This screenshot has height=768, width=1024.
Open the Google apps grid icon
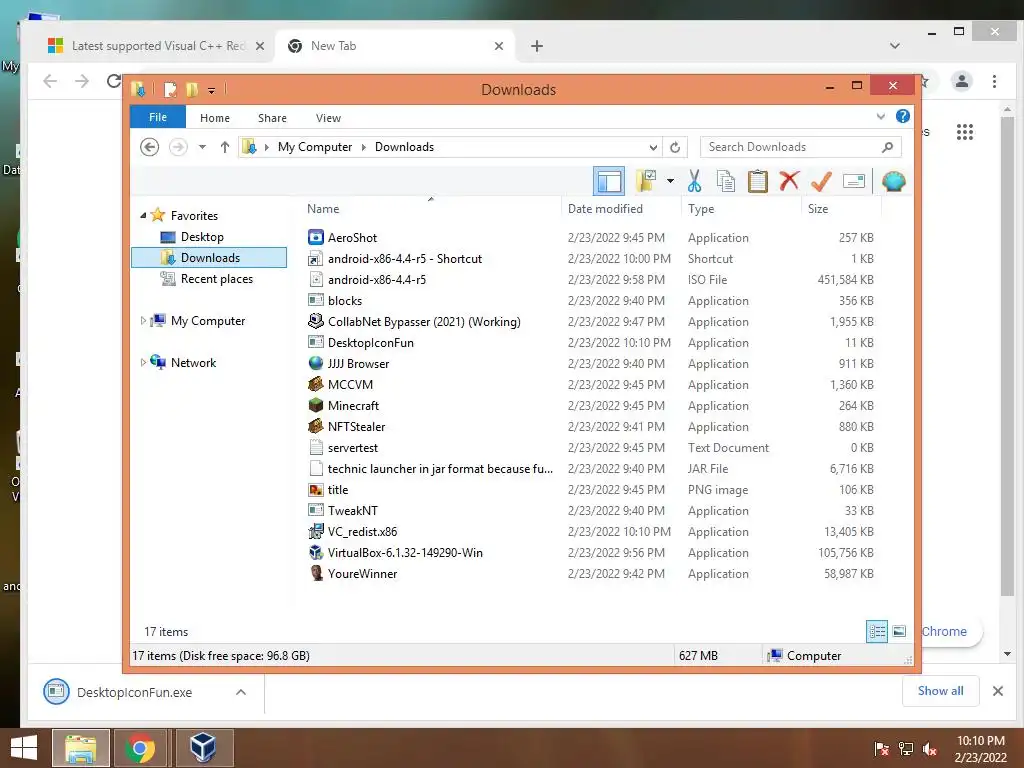[x=965, y=132]
